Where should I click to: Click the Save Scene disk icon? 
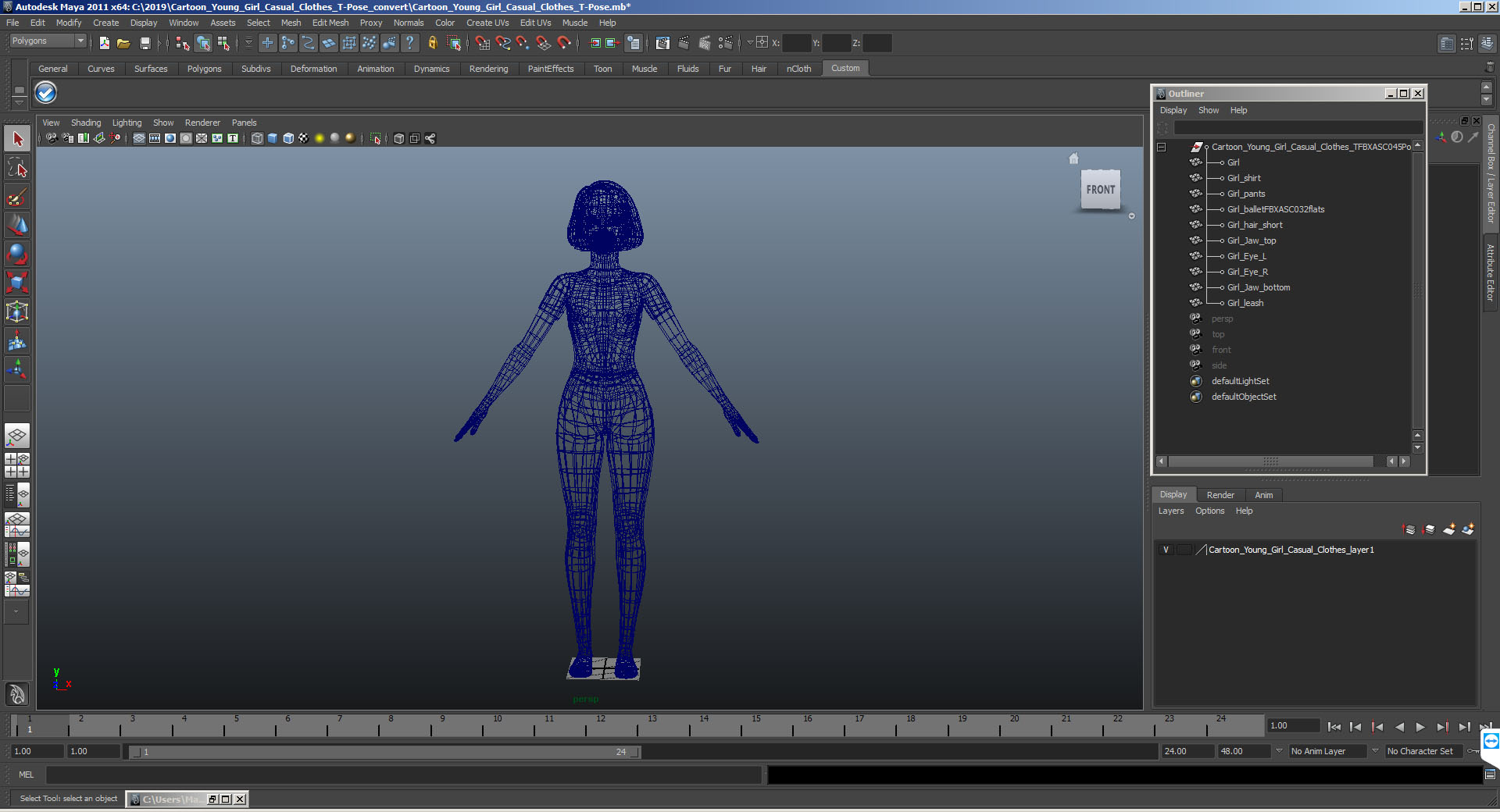pyautogui.click(x=145, y=43)
